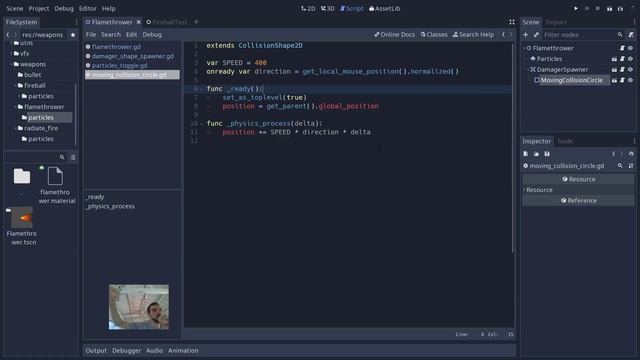Open the Inspector object history list
640x360 pixels.
tap(631, 154)
